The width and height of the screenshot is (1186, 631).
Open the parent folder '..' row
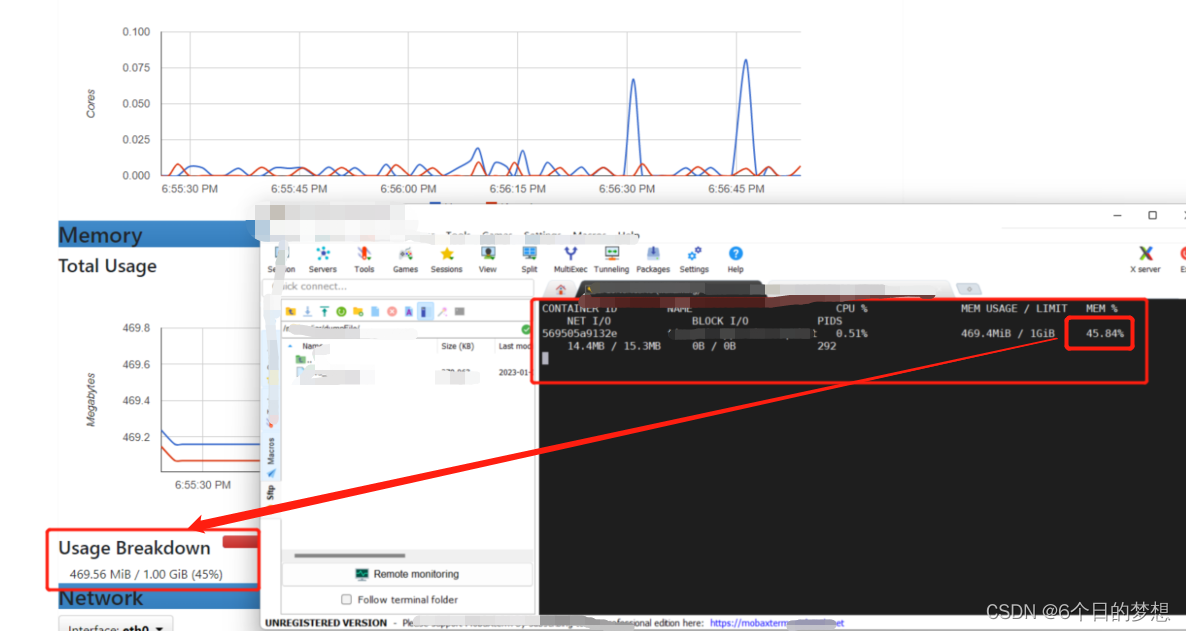tap(305, 360)
